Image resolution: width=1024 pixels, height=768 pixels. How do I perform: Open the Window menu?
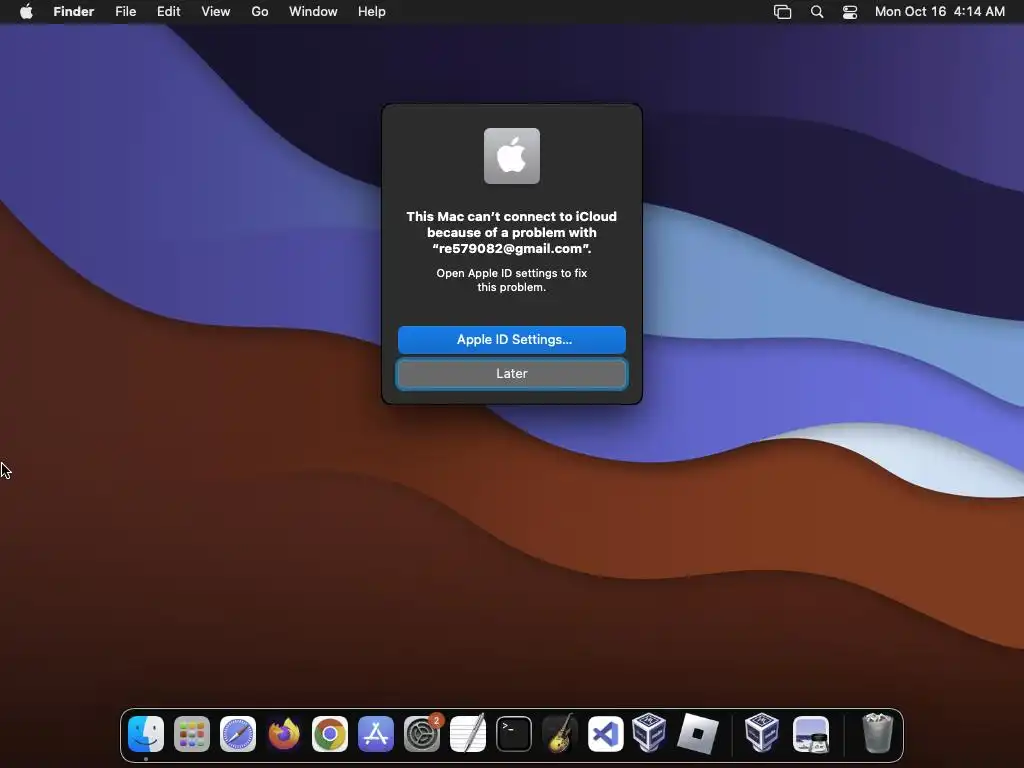[x=313, y=12]
